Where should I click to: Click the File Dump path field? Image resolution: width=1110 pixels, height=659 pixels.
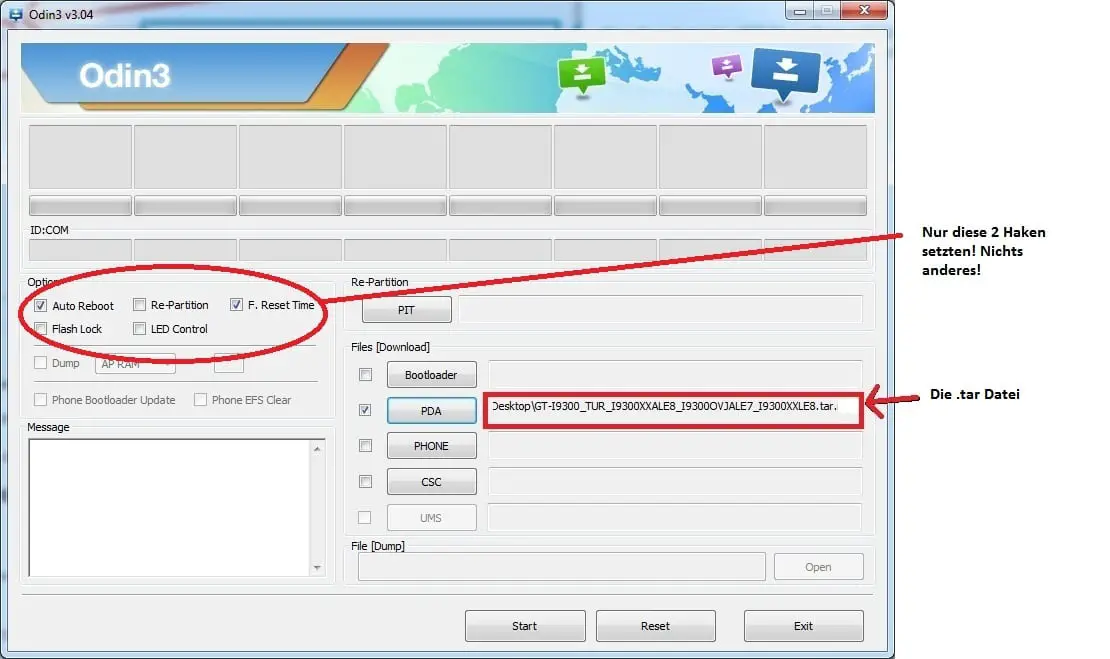point(562,567)
